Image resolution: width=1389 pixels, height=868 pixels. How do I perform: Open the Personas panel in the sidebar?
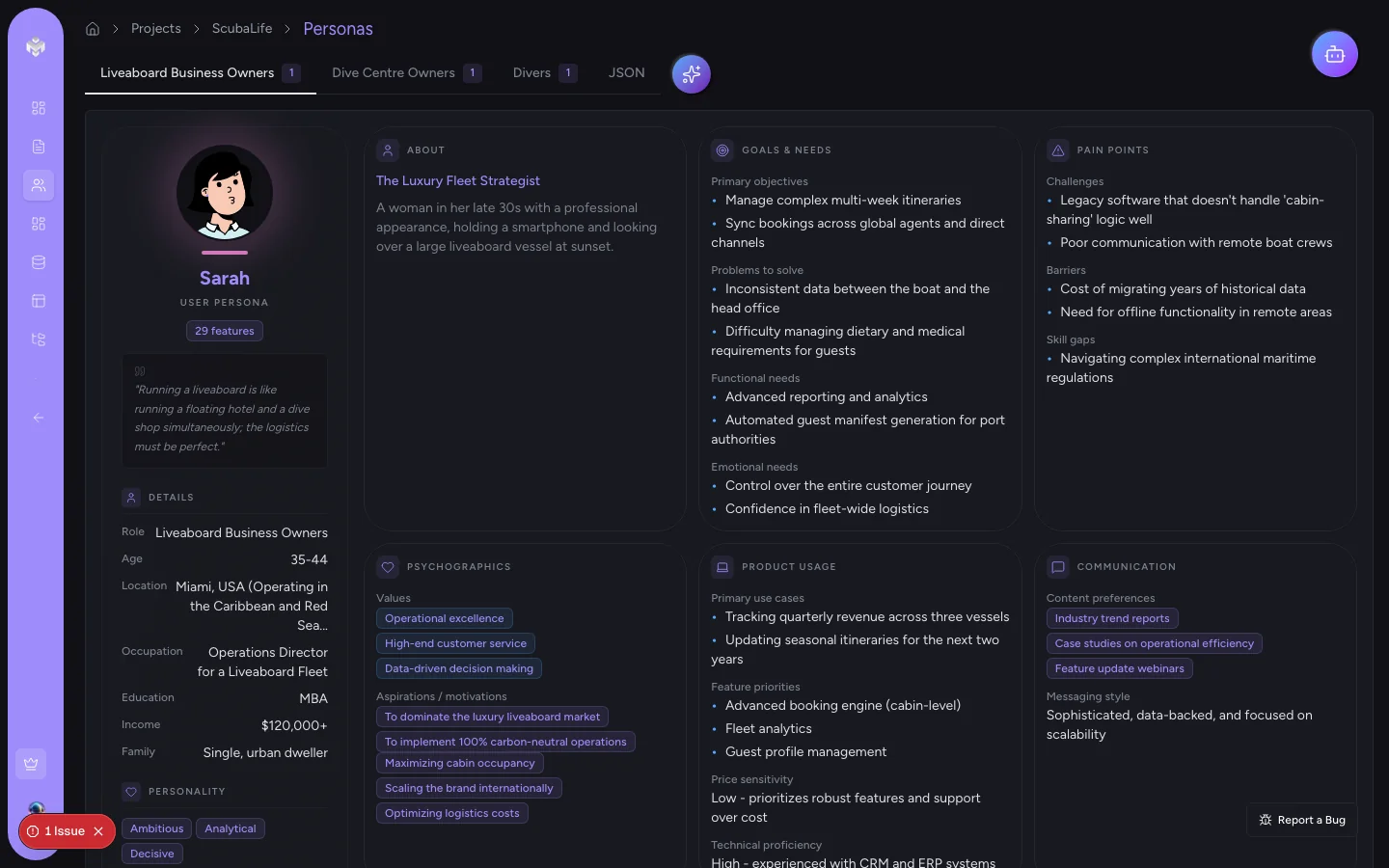click(39, 185)
